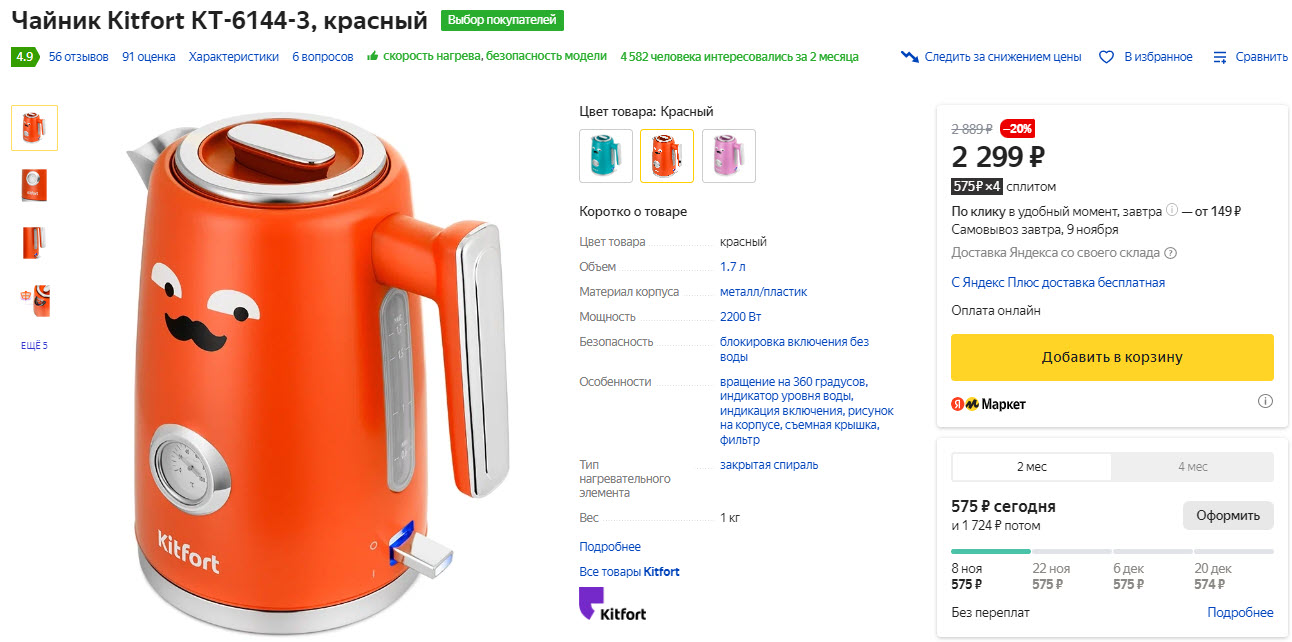Switch to the 4 мес installment tab
The image size is (1292, 642).
coord(1192,467)
